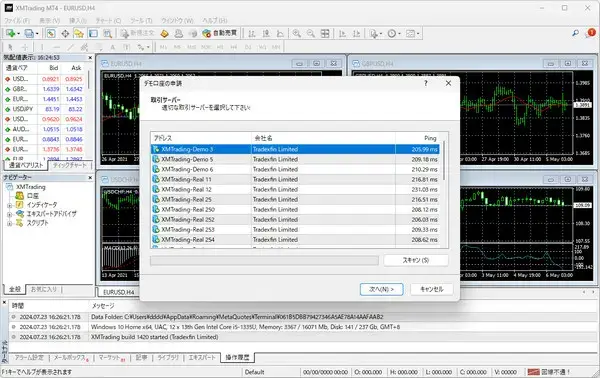
Task: Toggle the Data Window icon
Action: pos(65,34)
